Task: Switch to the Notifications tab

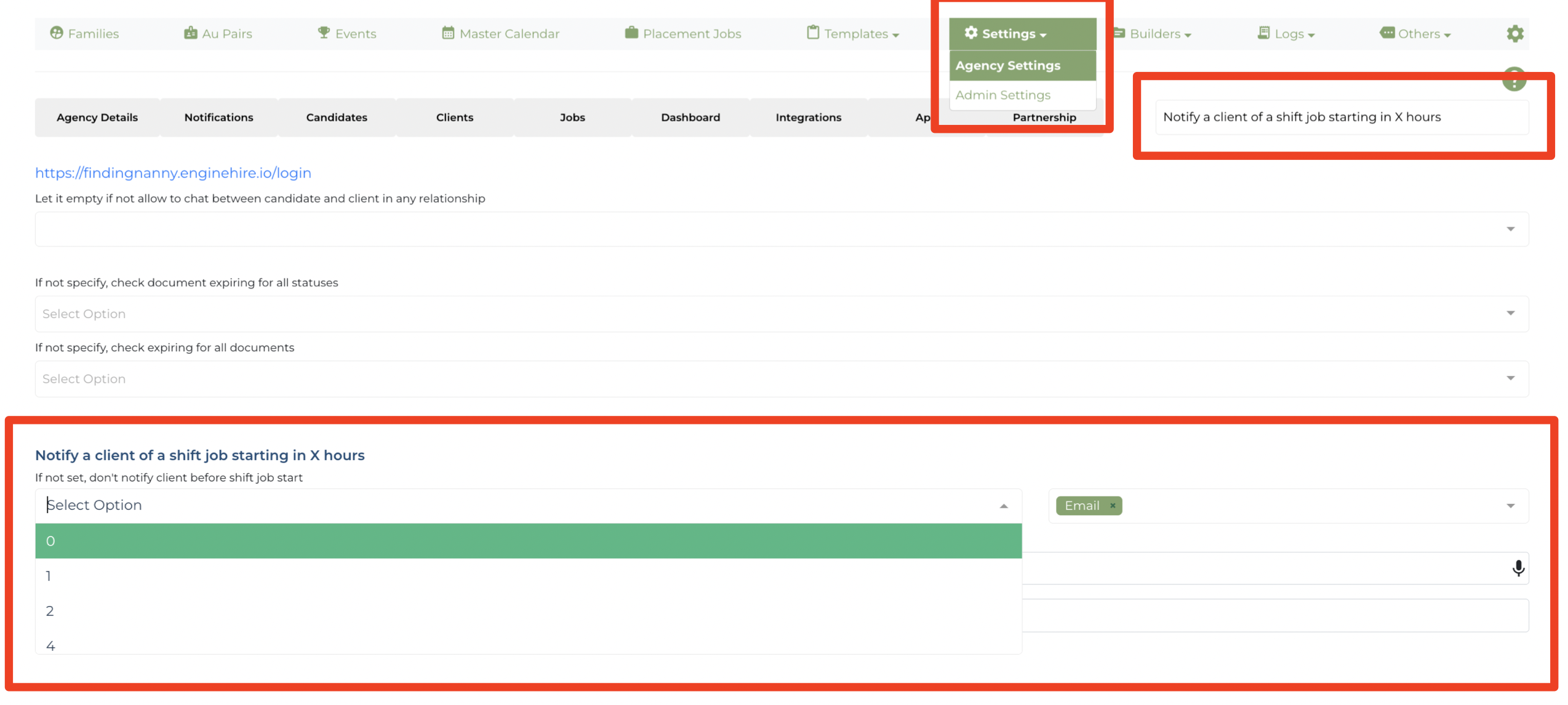Action: 218,117
